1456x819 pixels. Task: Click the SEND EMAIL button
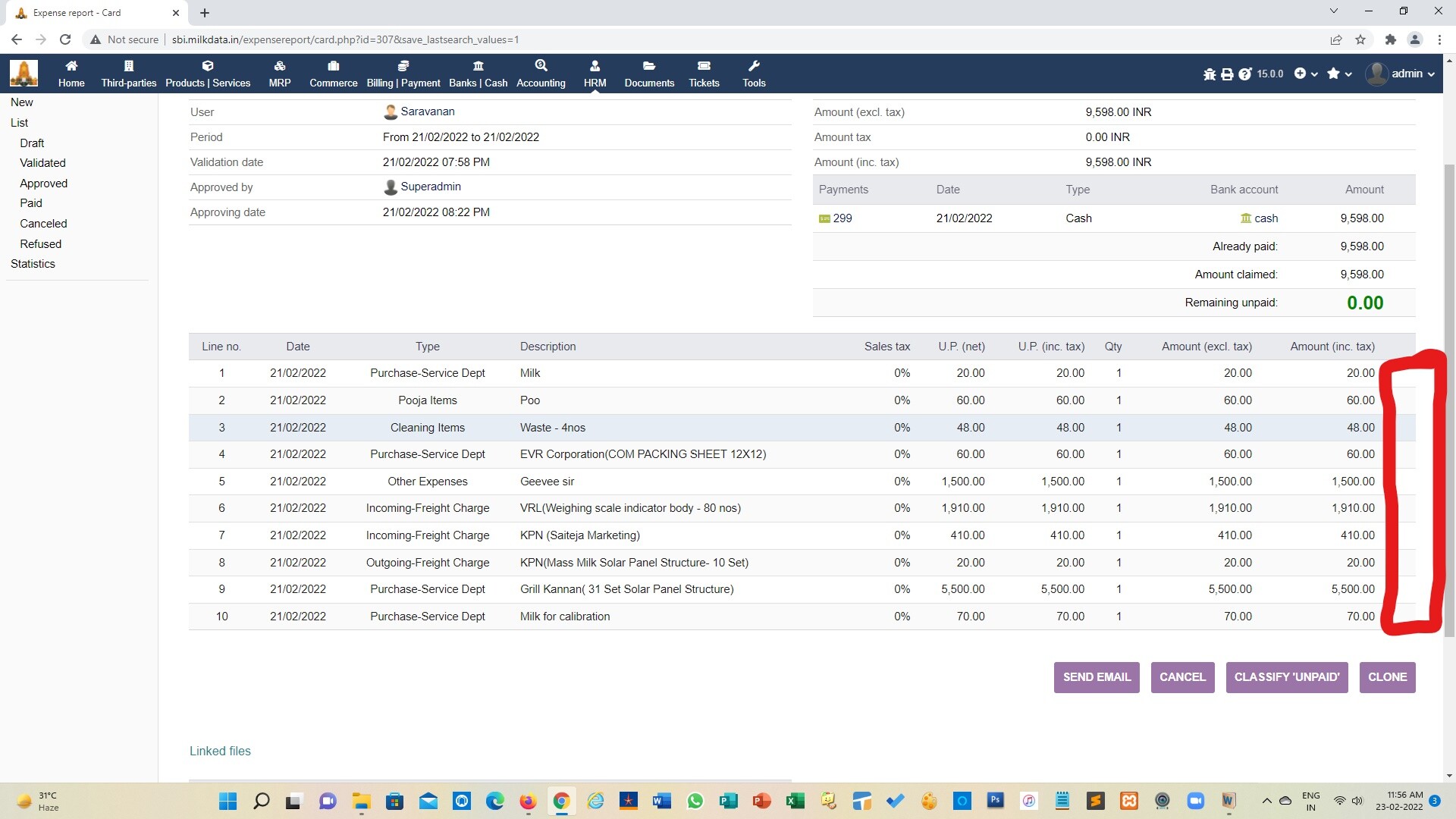point(1097,677)
